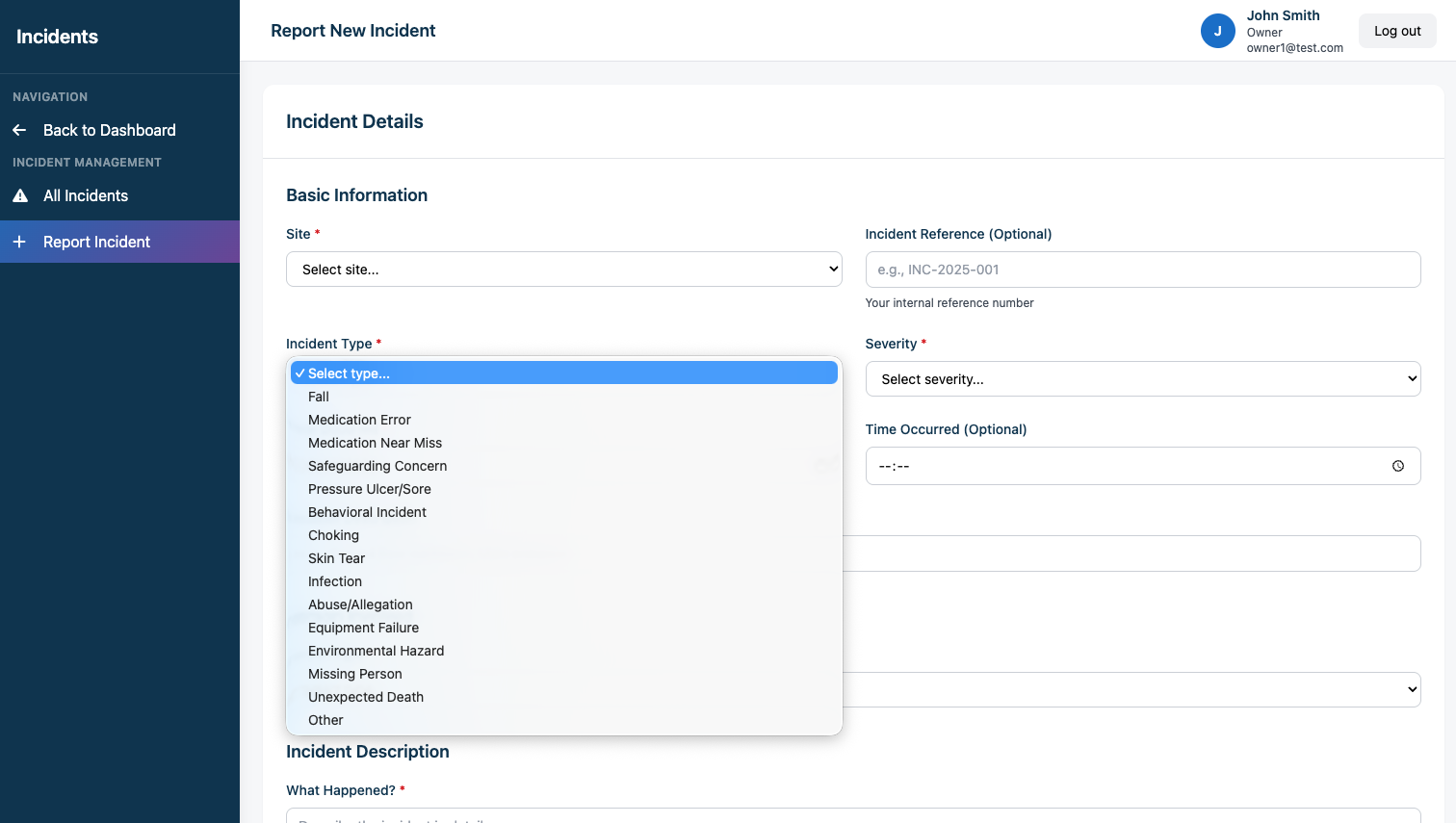Screen dimensions: 1456x823
Task: Pick Missing Person incident type
Action: 355,674
